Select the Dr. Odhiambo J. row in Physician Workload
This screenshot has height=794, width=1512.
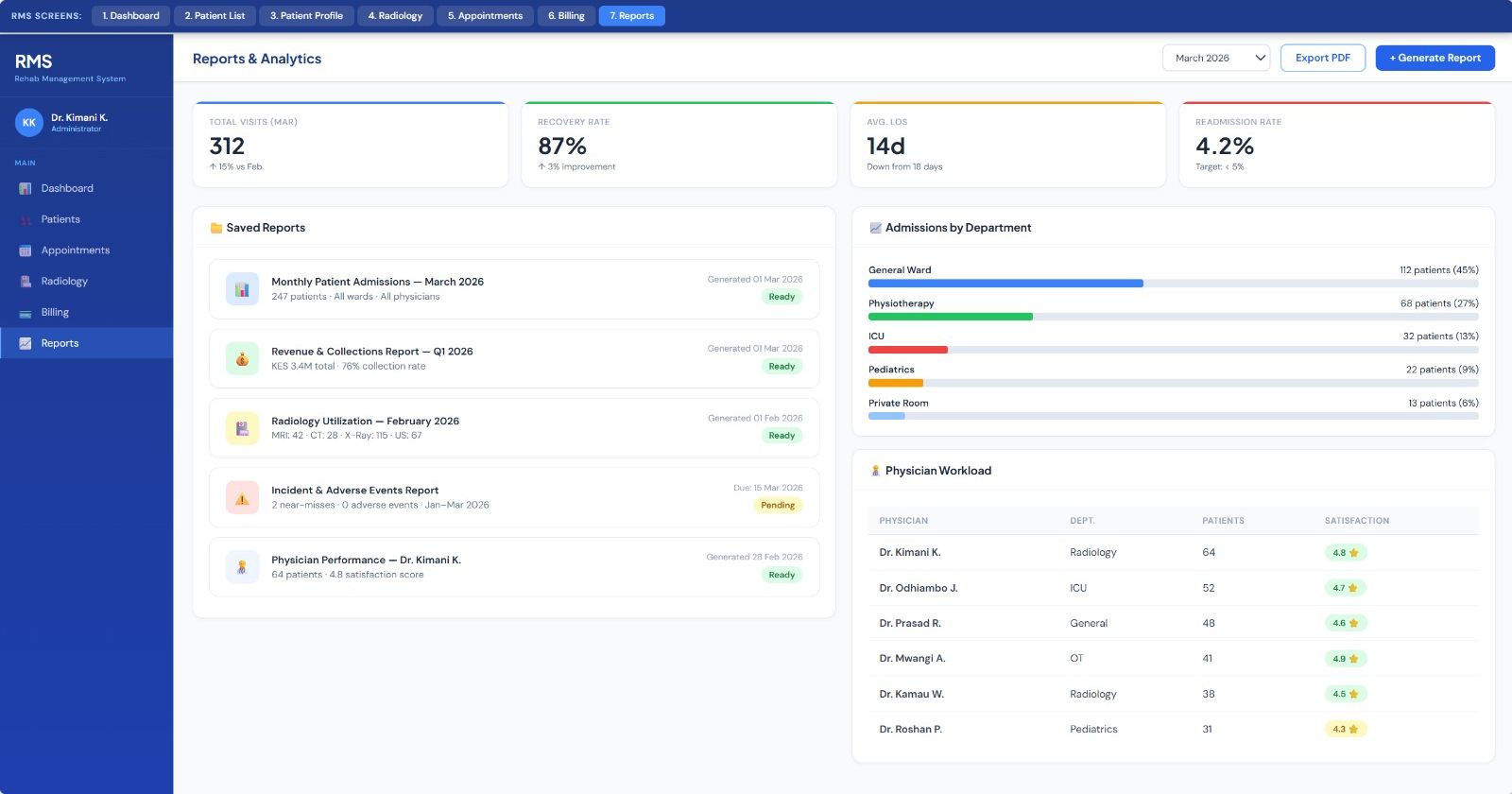pos(1173,588)
